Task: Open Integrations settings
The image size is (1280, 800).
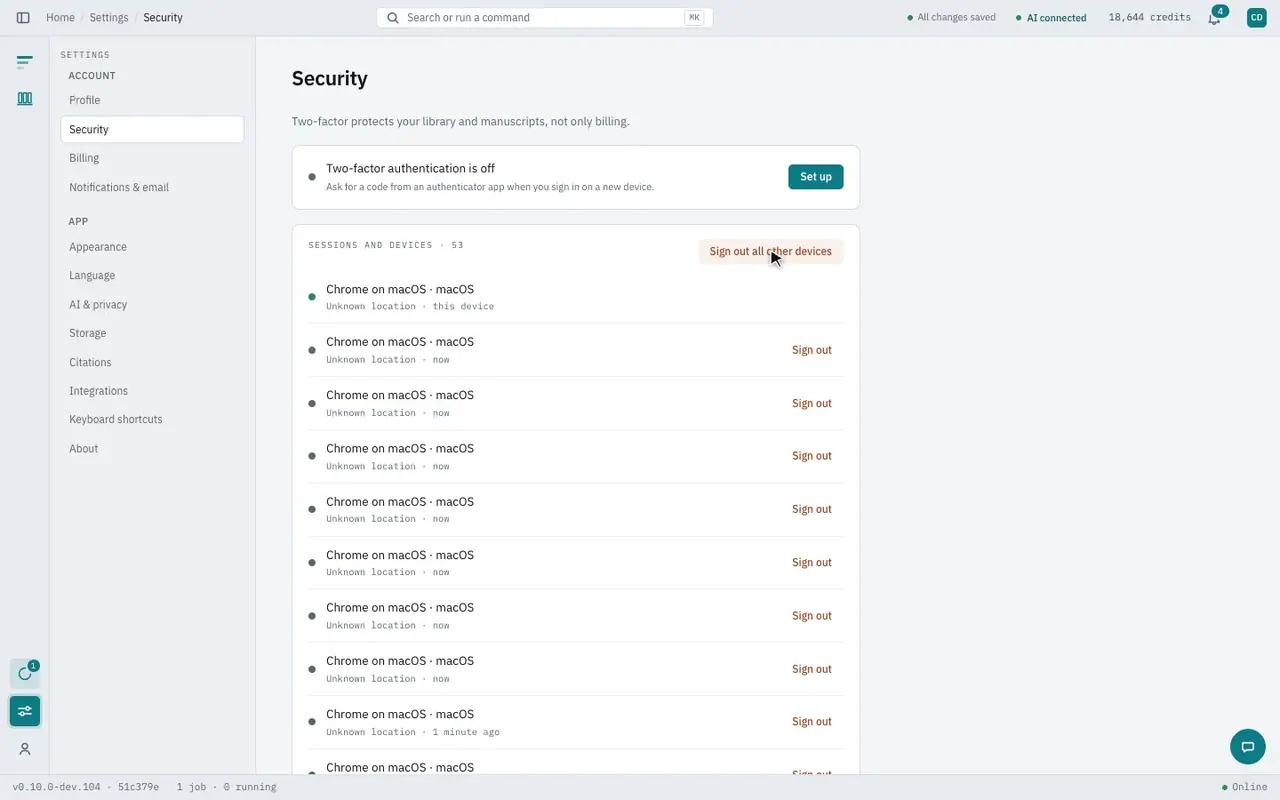Action: click(152, 391)
